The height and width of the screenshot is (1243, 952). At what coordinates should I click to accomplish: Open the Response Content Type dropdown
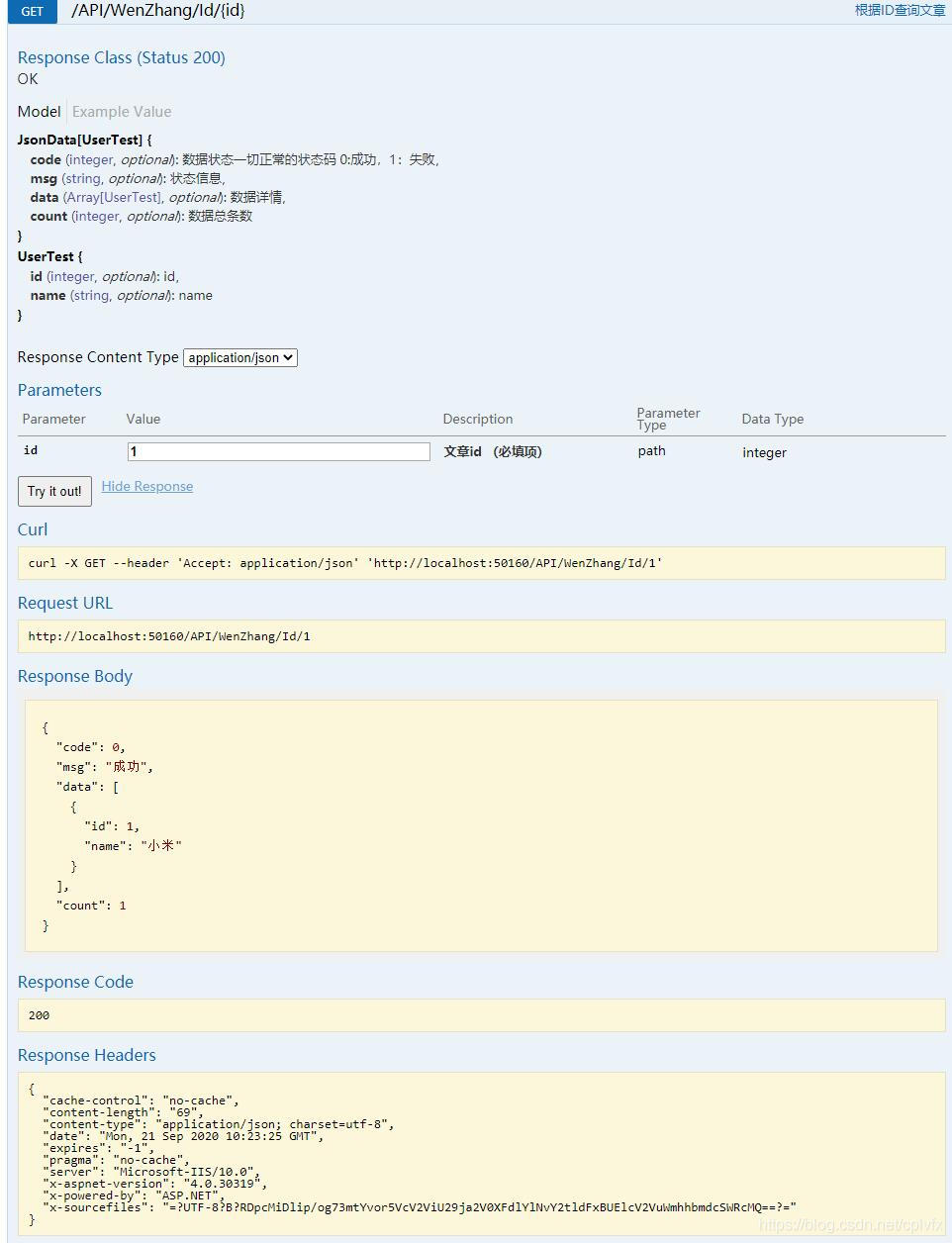(x=239, y=357)
